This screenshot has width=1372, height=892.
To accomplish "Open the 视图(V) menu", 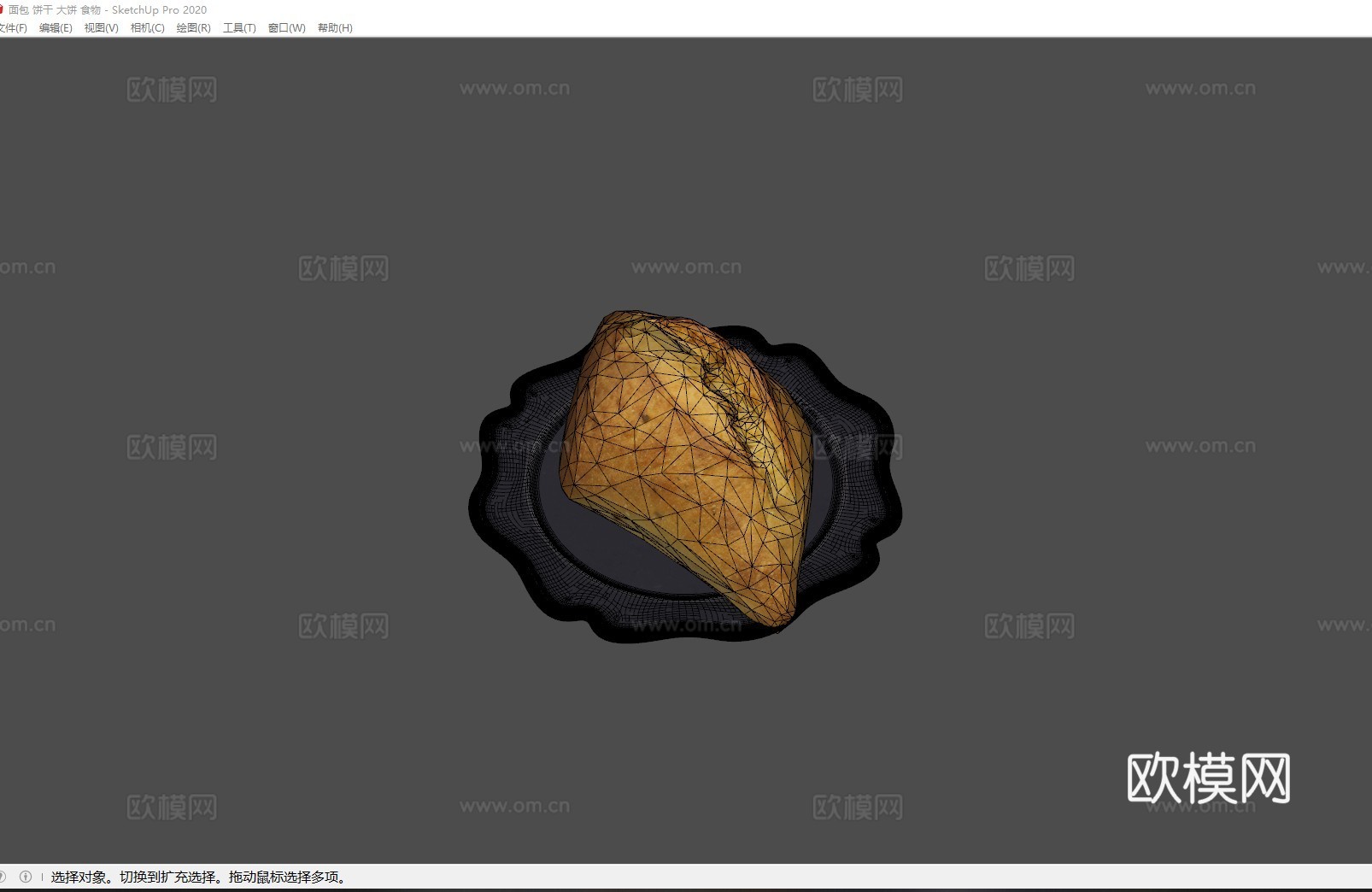I will pyautogui.click(x=101, y=28).
